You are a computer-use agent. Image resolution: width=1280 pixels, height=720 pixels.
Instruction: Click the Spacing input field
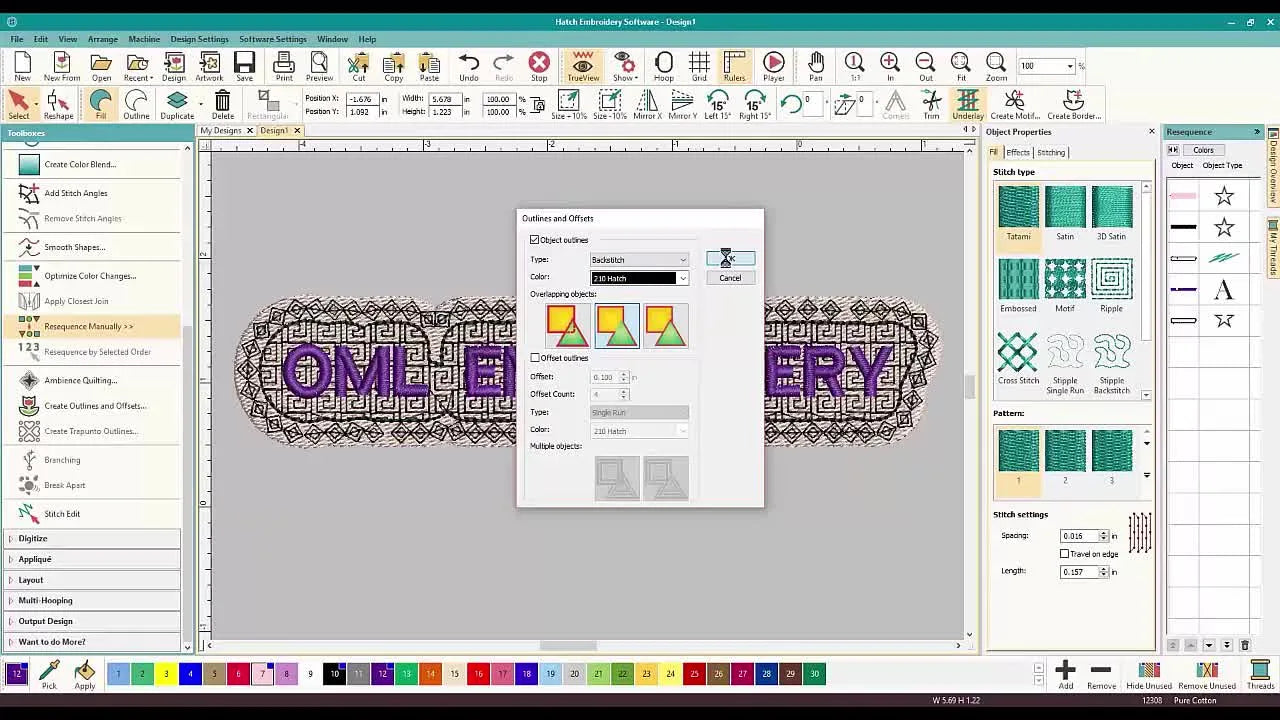[1079, 536]
